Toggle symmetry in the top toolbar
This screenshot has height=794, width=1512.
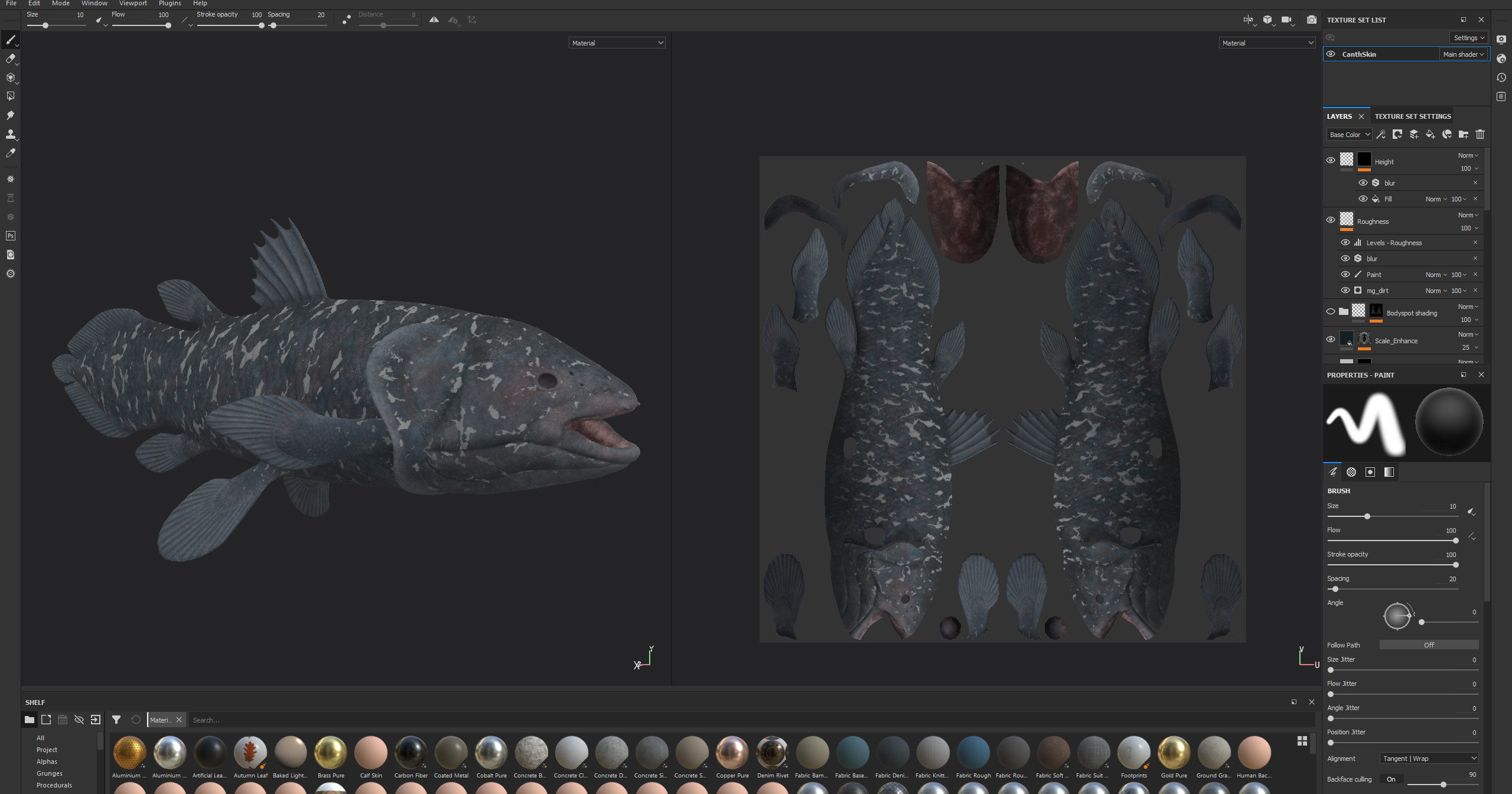pyautogui.click(x=434, y=19)
